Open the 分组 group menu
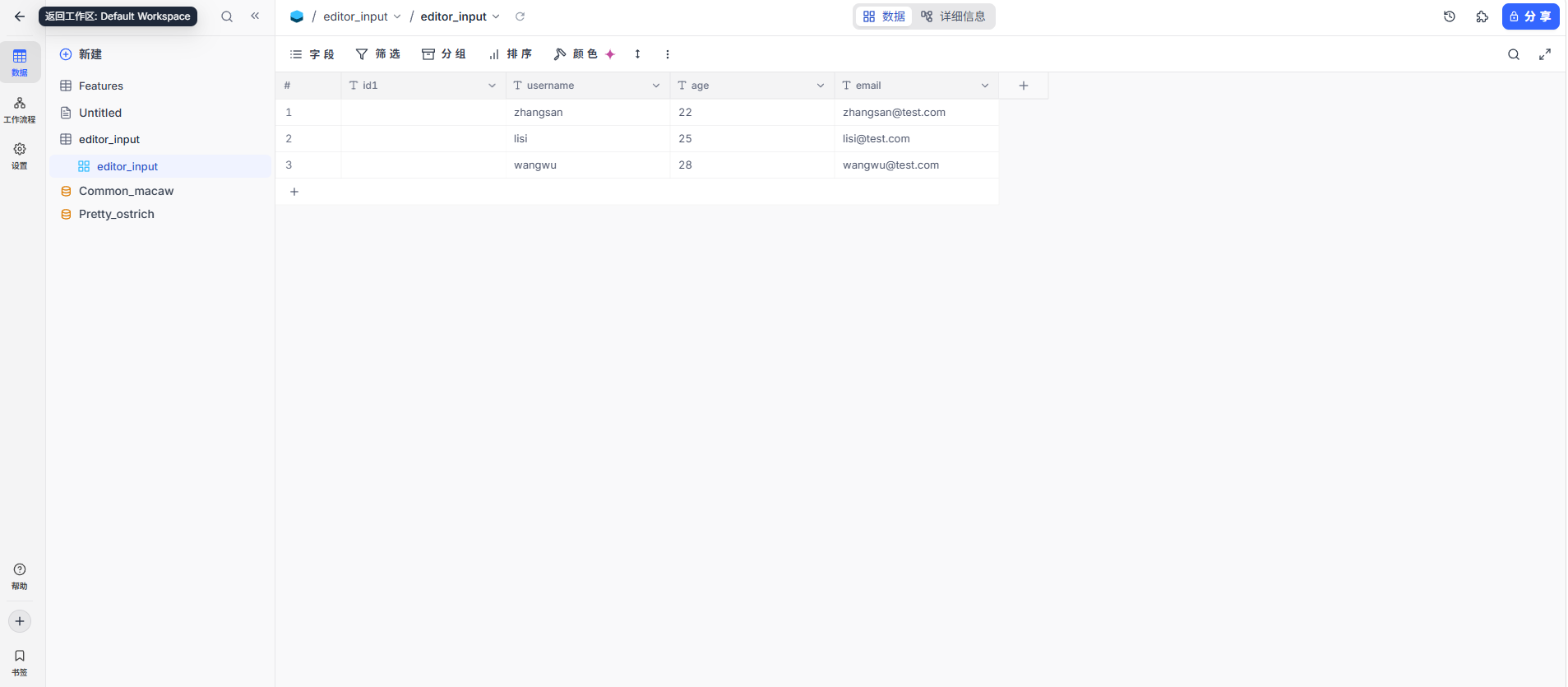This screenshot has width=1568, height=687. click(444, 54)
